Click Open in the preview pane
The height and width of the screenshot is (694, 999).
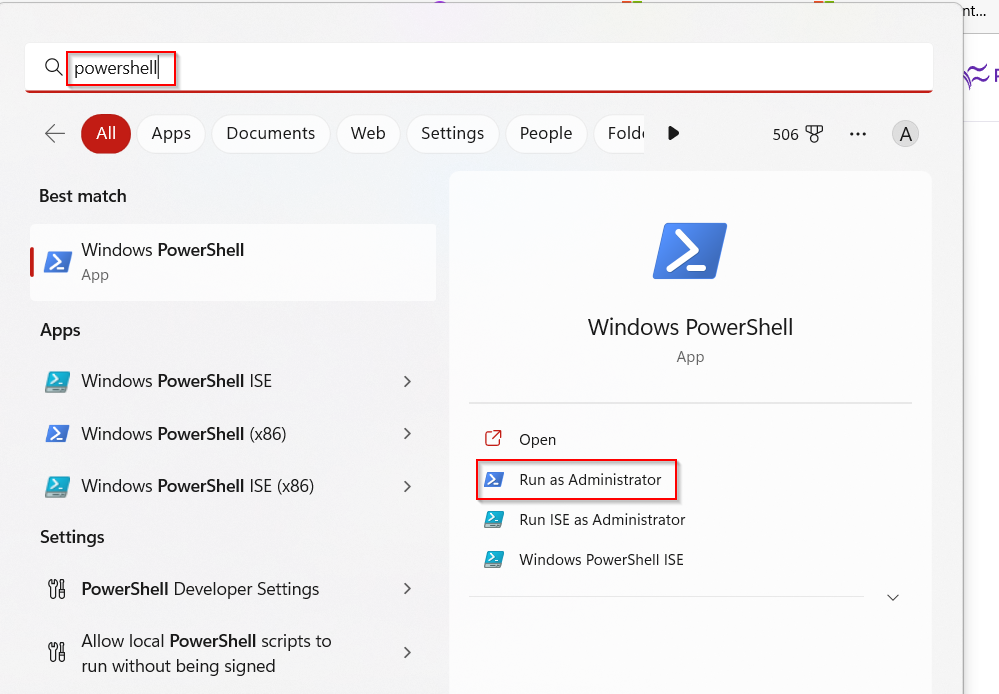pos(537,440)
